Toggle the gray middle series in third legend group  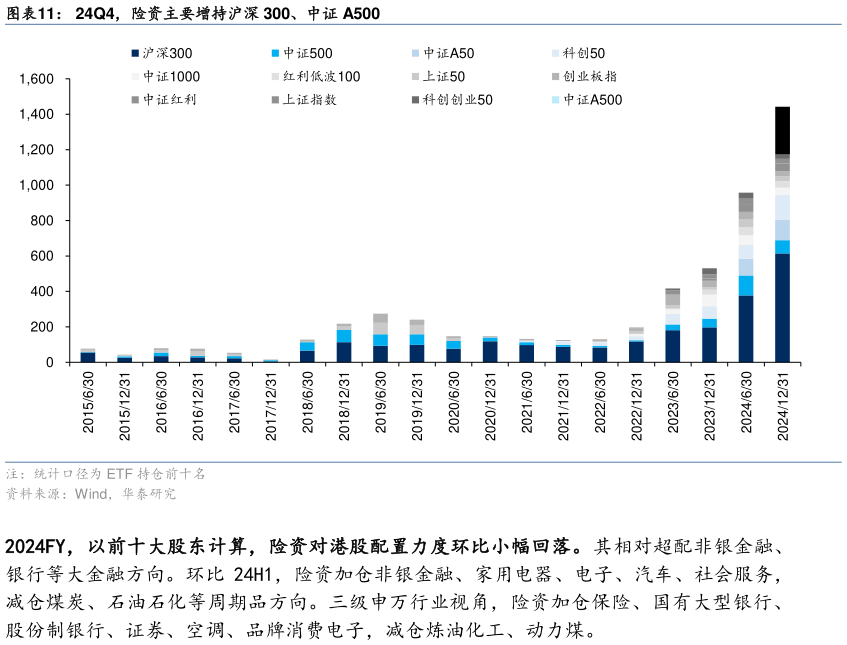click(415, 75)
